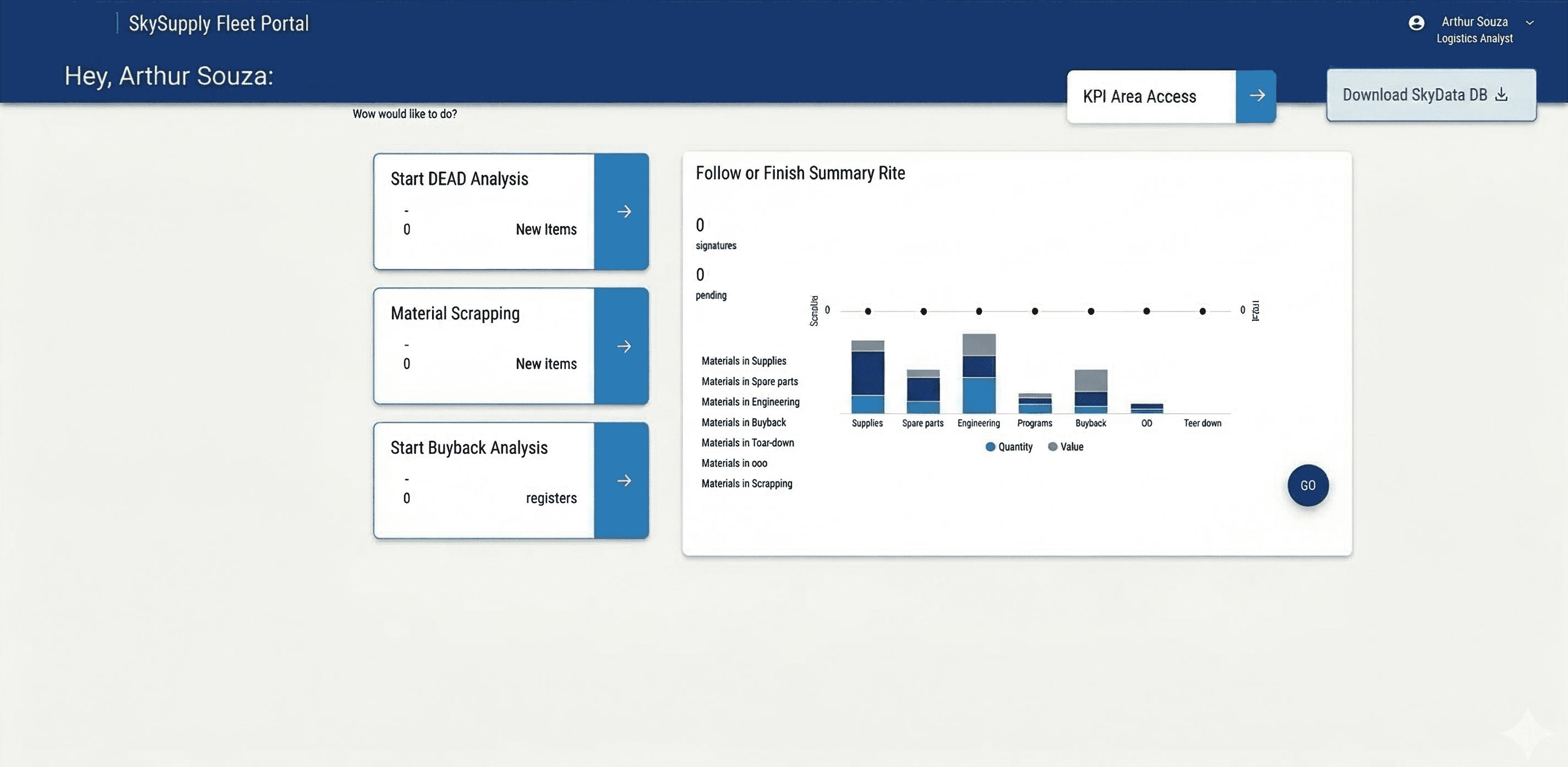1568x767 pixels.
Task: Click the Engineering stacked bar
Action: pos(979,374)
